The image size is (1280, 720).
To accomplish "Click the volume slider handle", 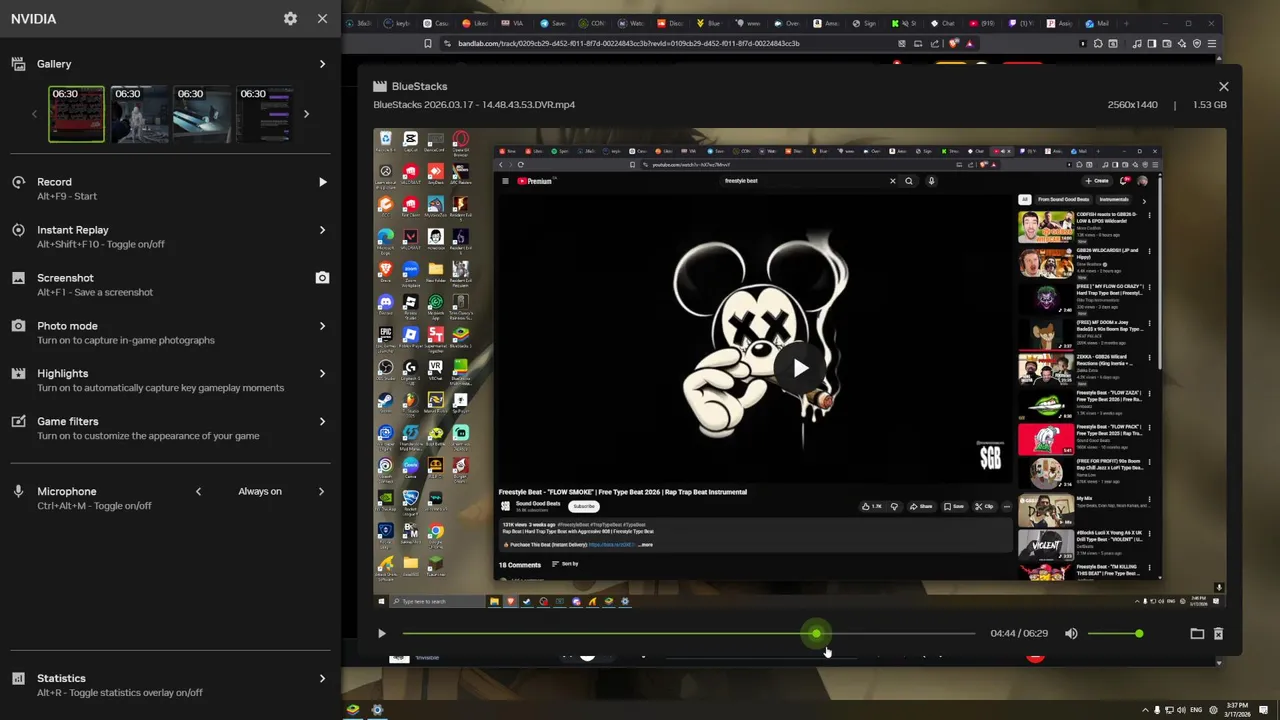I will [x=1139, y=633].
